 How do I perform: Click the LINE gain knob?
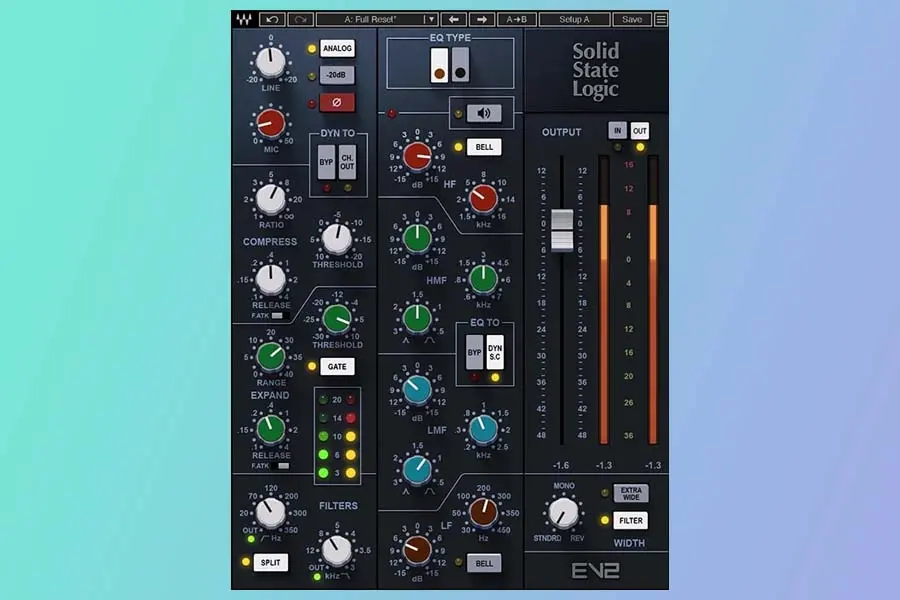click(x=270, y=62)
